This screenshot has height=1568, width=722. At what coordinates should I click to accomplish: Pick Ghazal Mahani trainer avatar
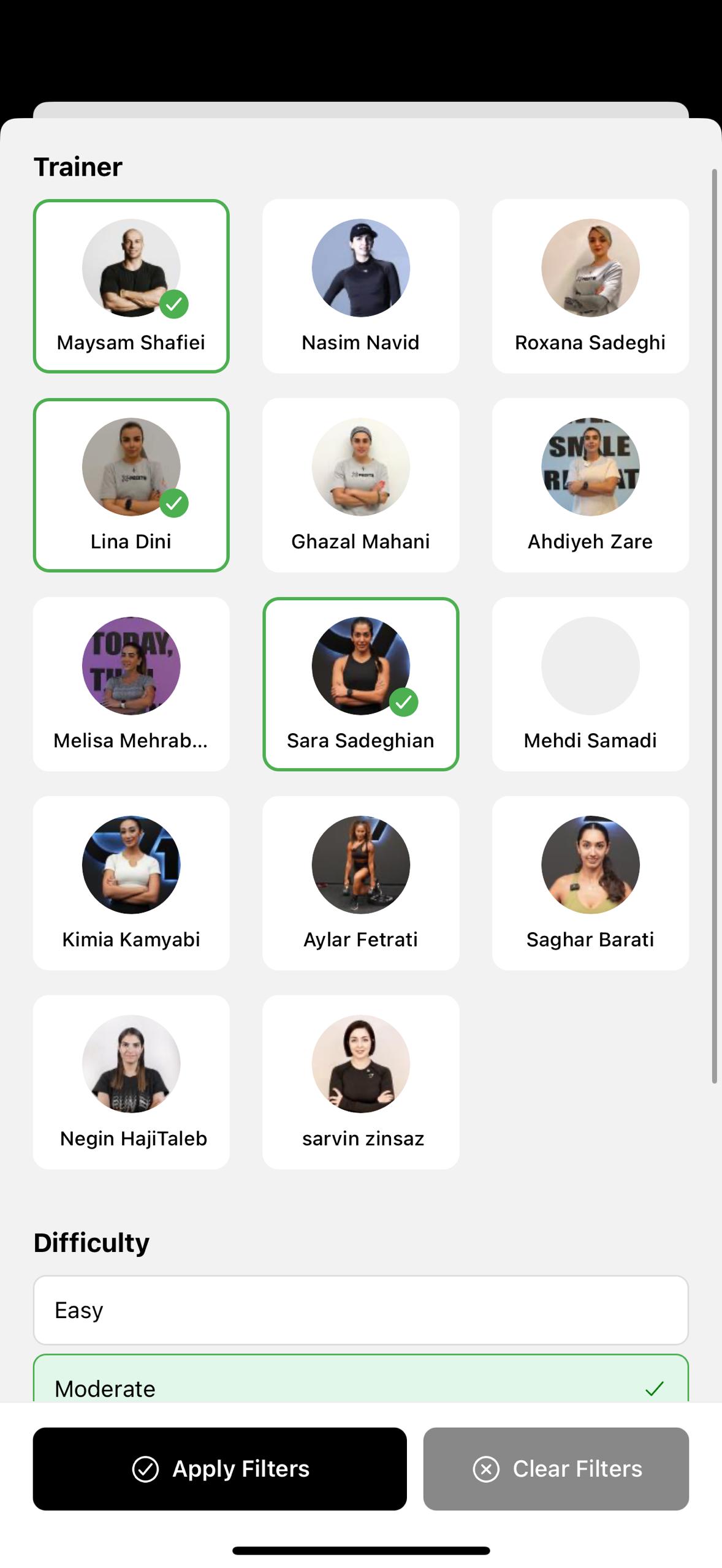(x=360, y=467)
